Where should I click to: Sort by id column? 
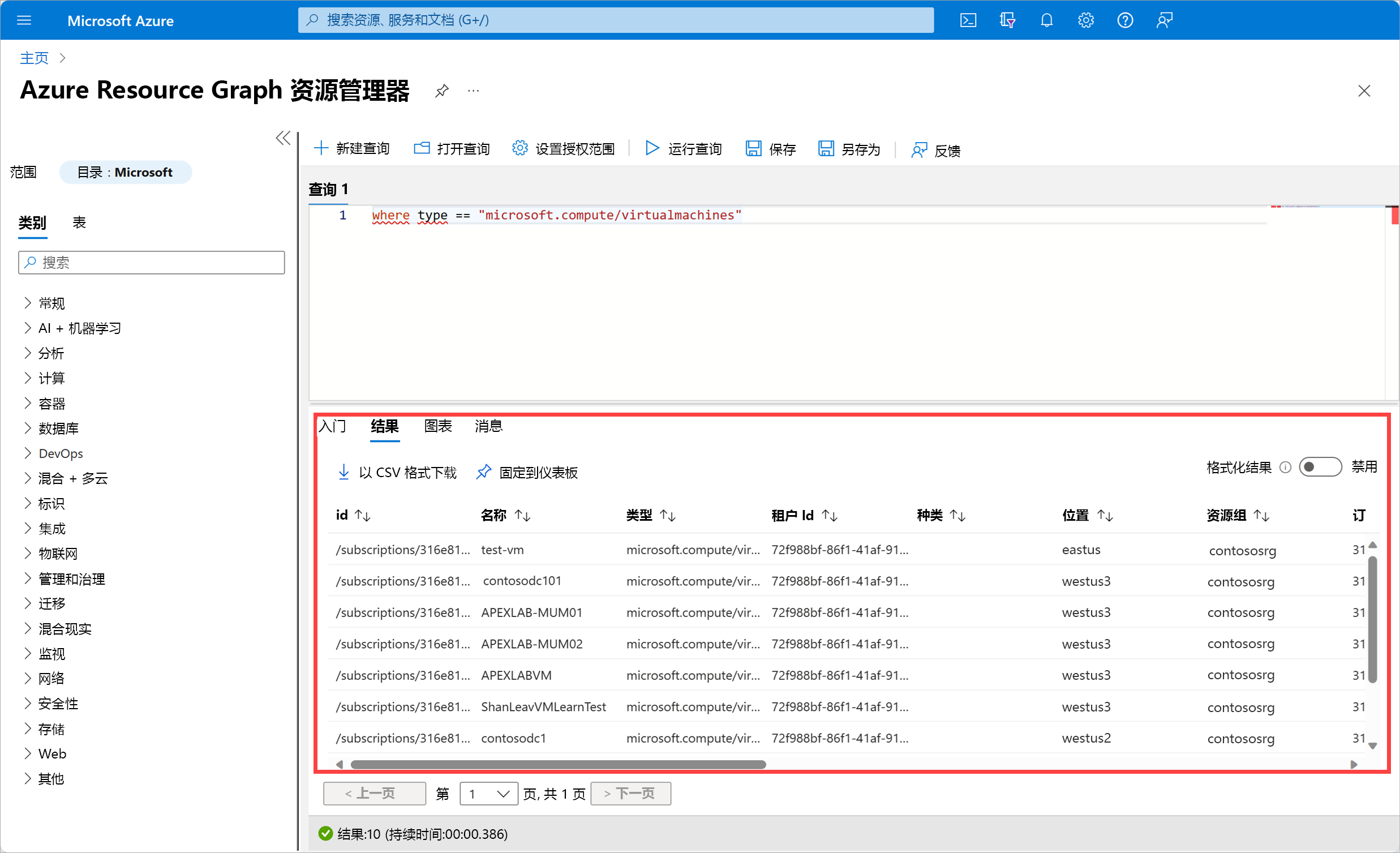click(363, 516)
